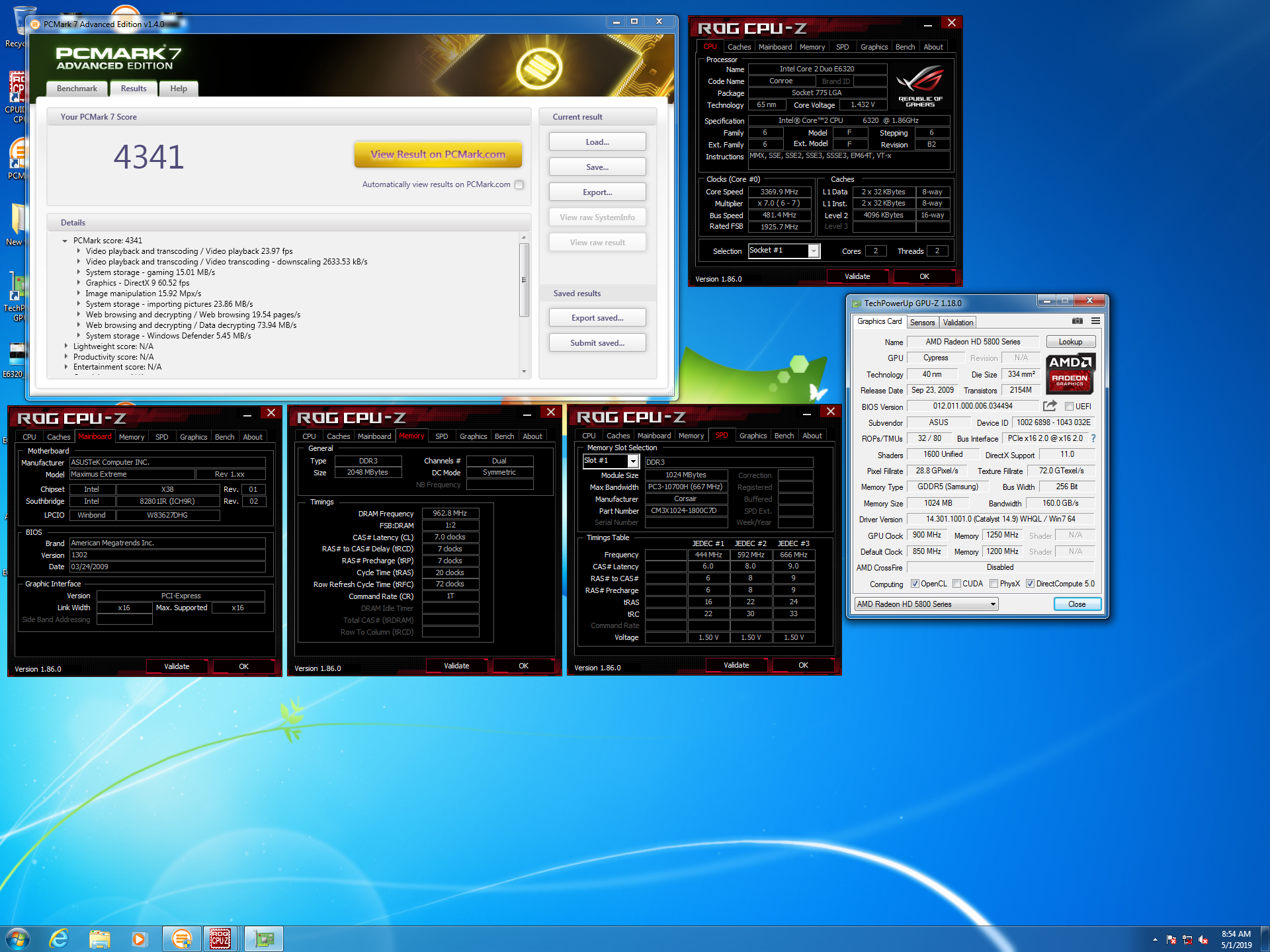1270x952 pixels.
Task: Click the AMD Radeon Graphics logo
Action: (1070, 373)
